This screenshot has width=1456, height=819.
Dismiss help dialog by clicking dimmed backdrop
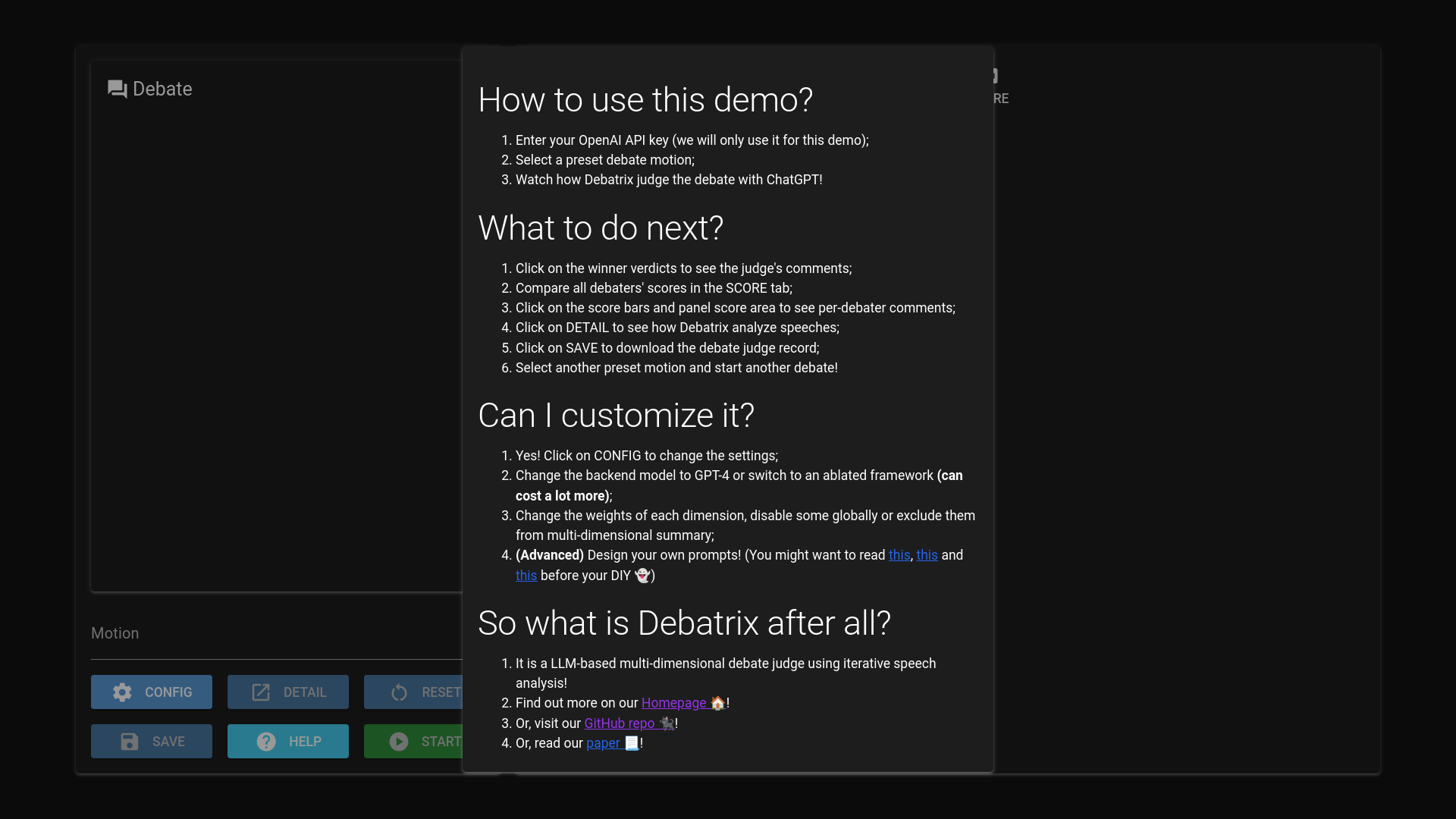click(x=1213, y=455)
